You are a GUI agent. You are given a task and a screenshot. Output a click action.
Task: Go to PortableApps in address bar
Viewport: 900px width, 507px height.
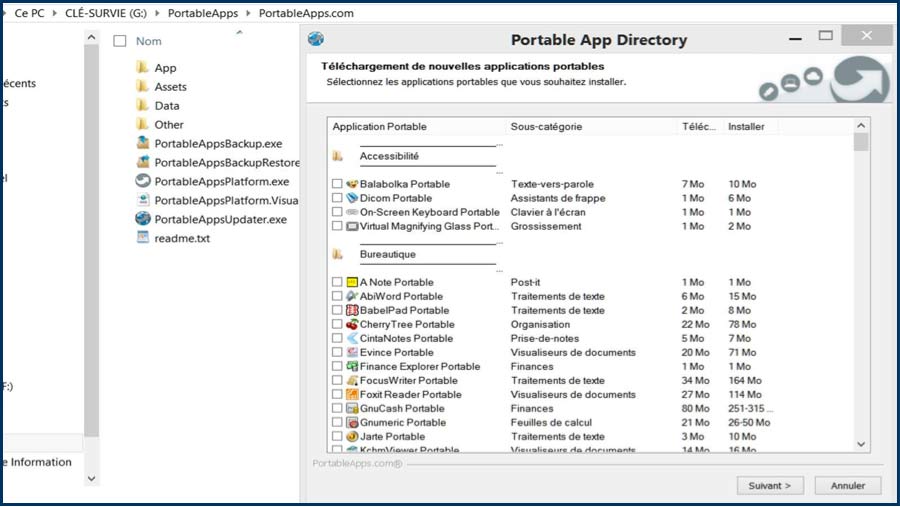[x=203, y=13]
